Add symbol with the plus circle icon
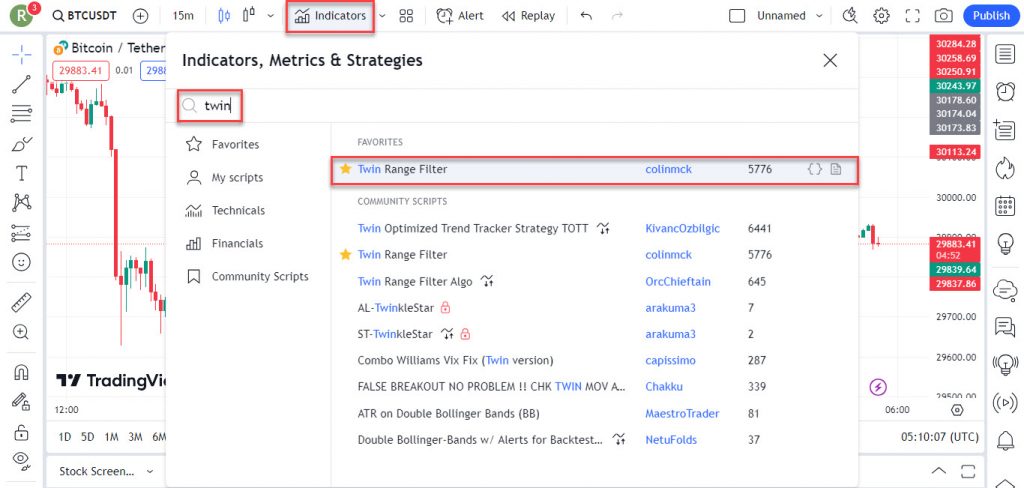This screenshot has height=488, width=1024. [x=140, y=16]
